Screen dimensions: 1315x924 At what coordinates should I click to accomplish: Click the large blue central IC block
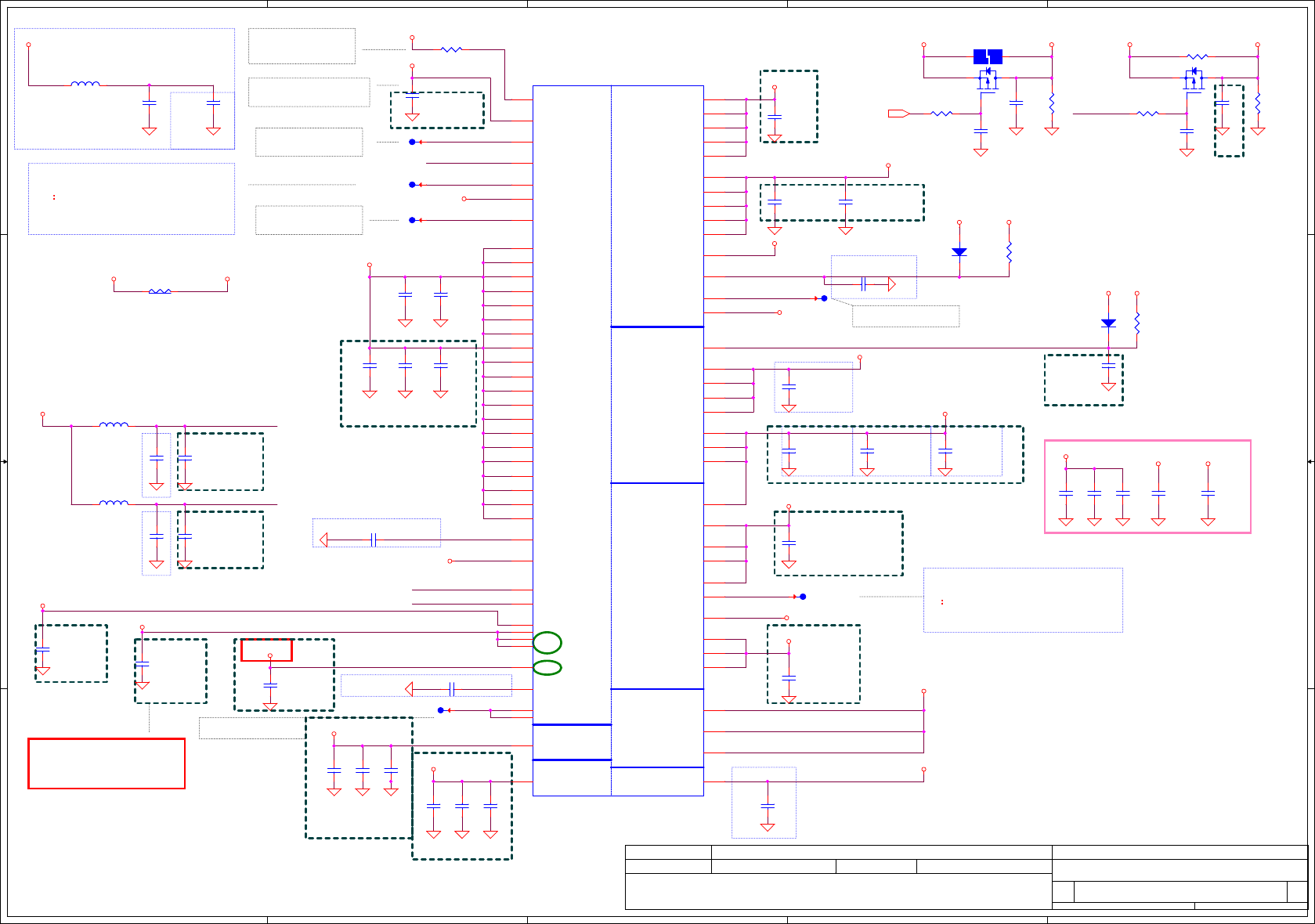click(618, 441)
